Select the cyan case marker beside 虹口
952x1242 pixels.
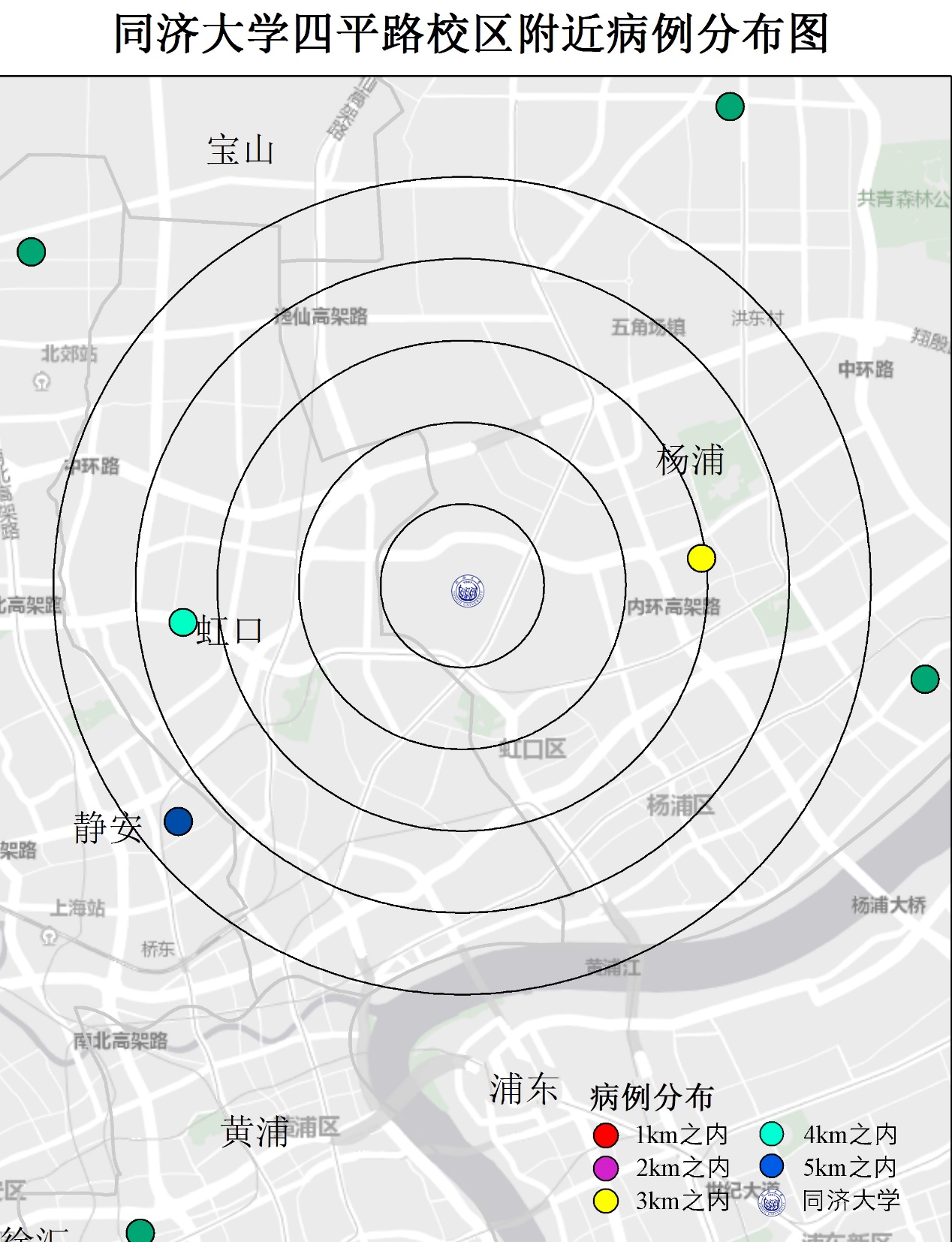[x=182, y=622]
